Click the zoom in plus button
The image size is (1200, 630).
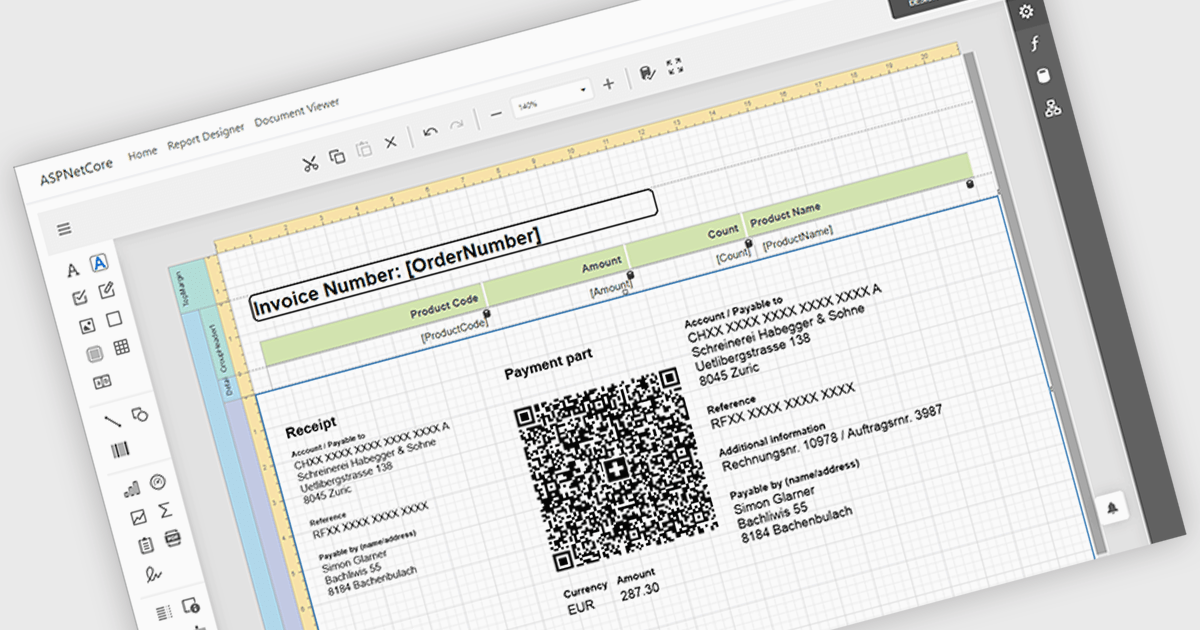tap(609, 84)
